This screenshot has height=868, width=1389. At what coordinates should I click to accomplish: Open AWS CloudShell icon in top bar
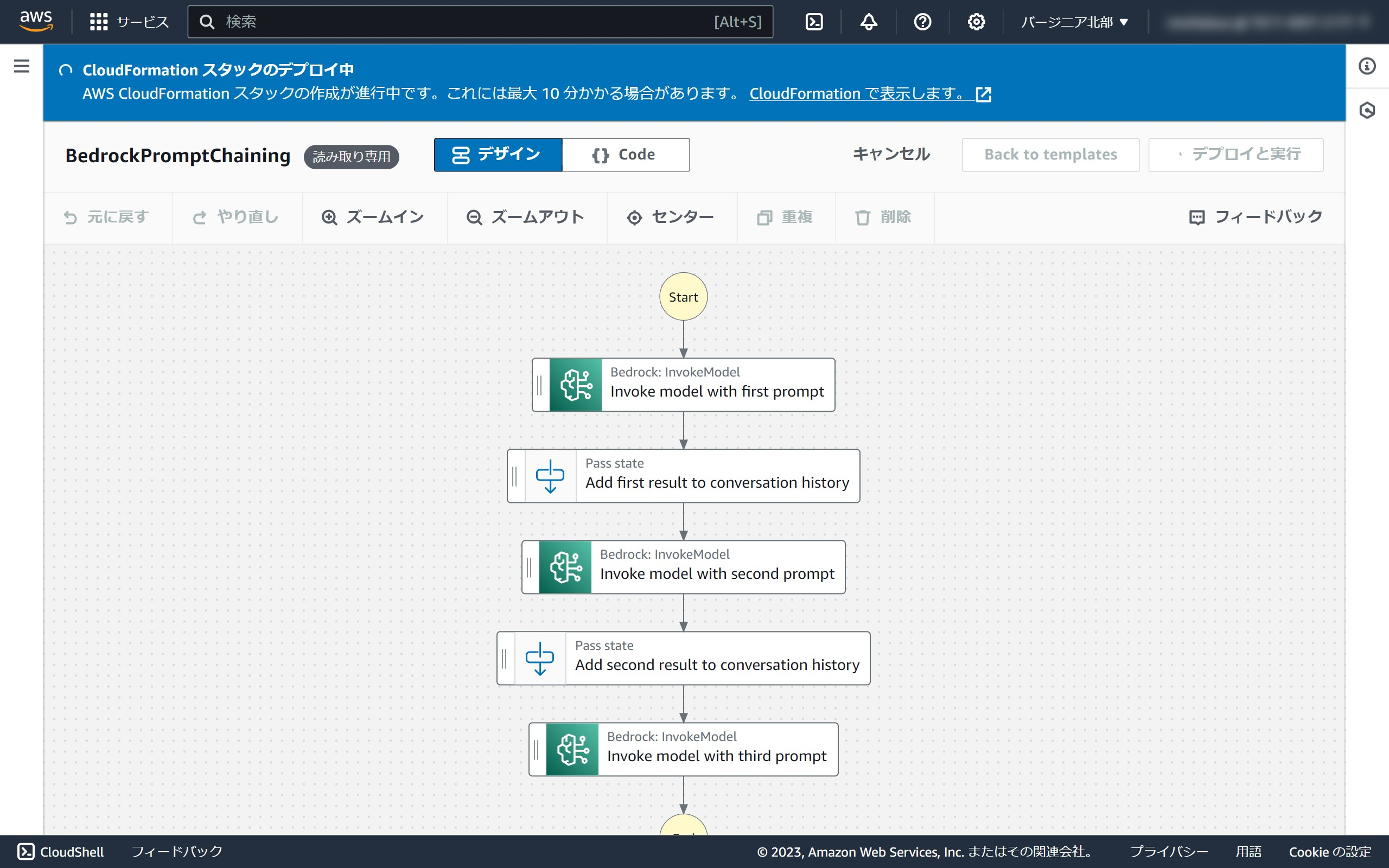[814, 22]
